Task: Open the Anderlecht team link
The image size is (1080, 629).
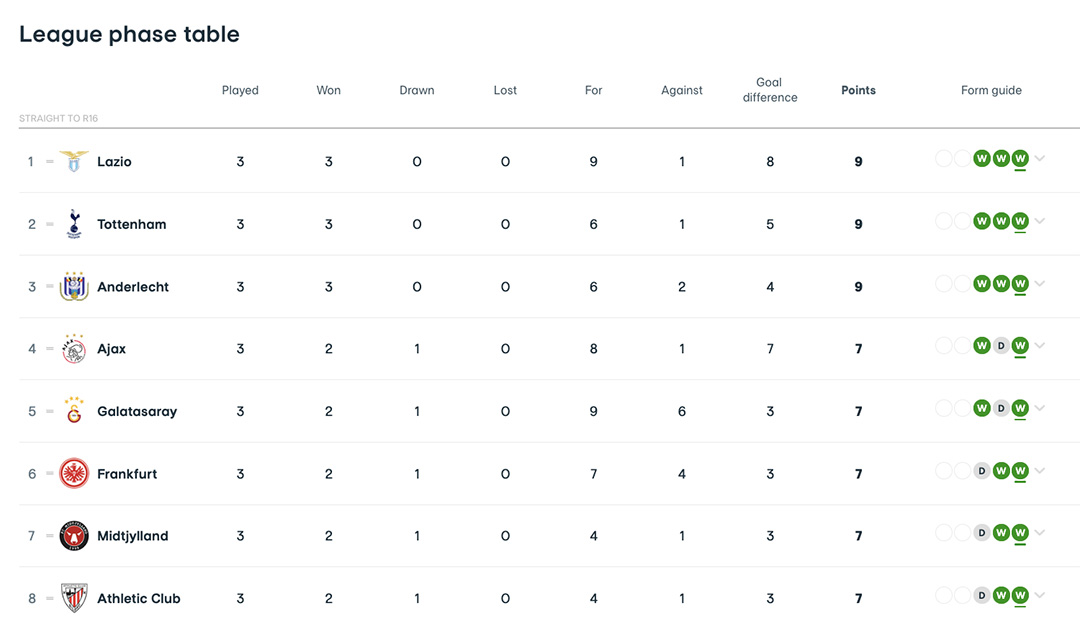Action: [133, 287]
